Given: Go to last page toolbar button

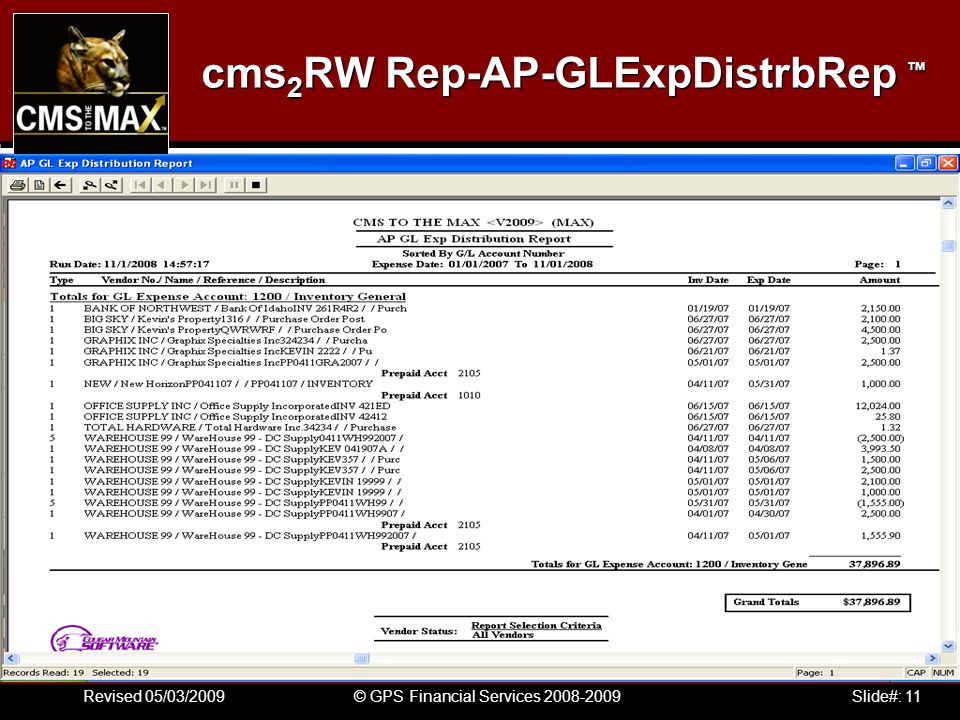Looking at the screenshot, I should click(206, 184).
